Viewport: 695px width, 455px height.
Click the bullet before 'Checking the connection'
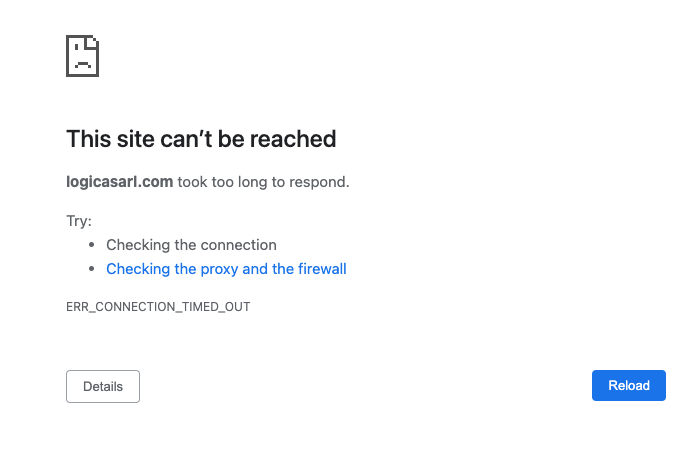[92, 245]
